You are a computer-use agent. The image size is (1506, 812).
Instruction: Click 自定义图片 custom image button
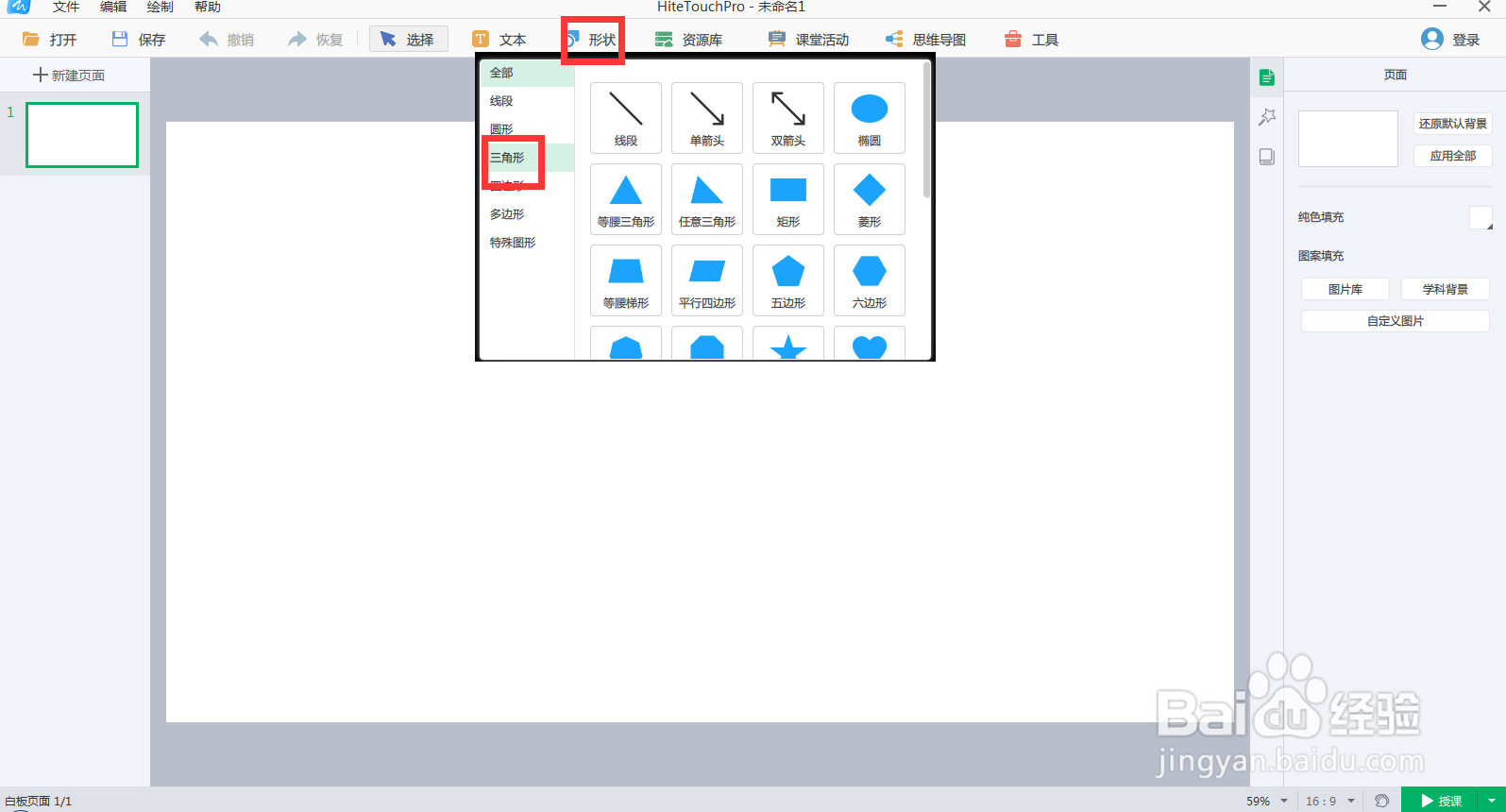pos(1396,321)
